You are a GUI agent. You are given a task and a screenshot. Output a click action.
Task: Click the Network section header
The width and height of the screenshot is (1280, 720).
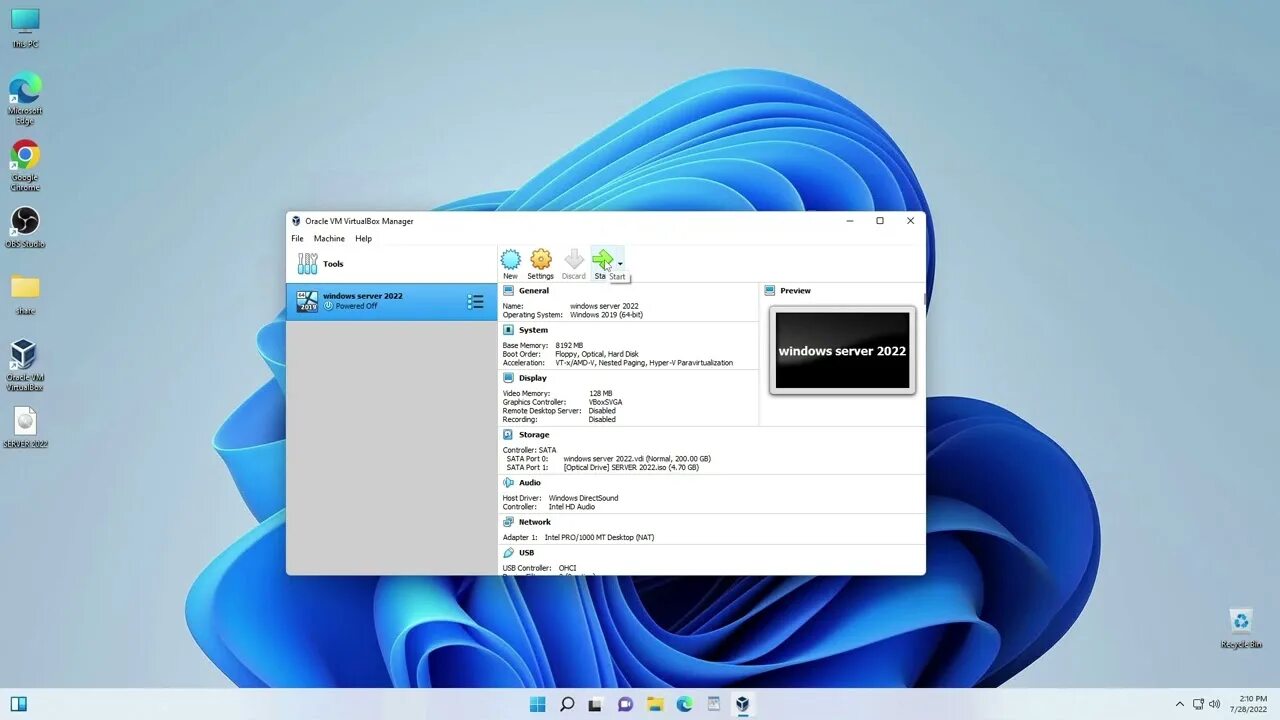[x=535, y=522]
